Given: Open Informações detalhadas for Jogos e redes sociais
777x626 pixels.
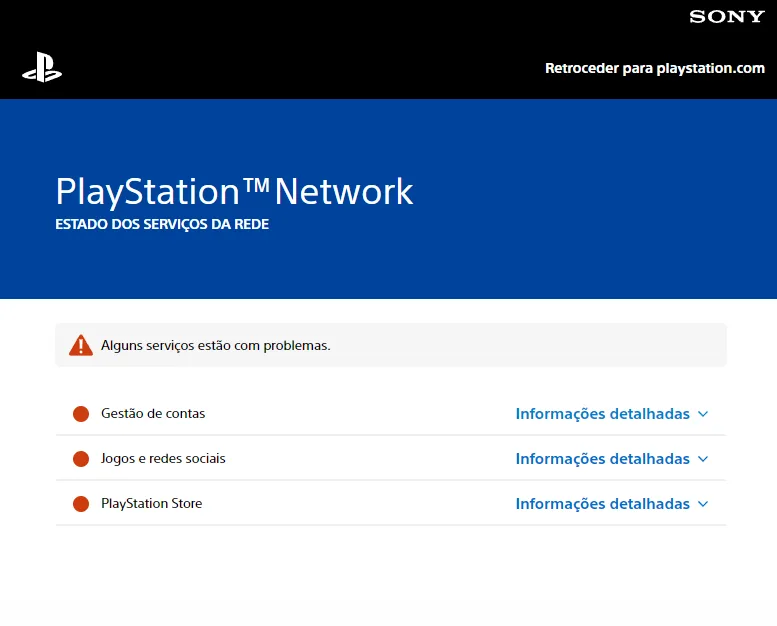Looking at the screenshot, I should click(x=602, y=459).
